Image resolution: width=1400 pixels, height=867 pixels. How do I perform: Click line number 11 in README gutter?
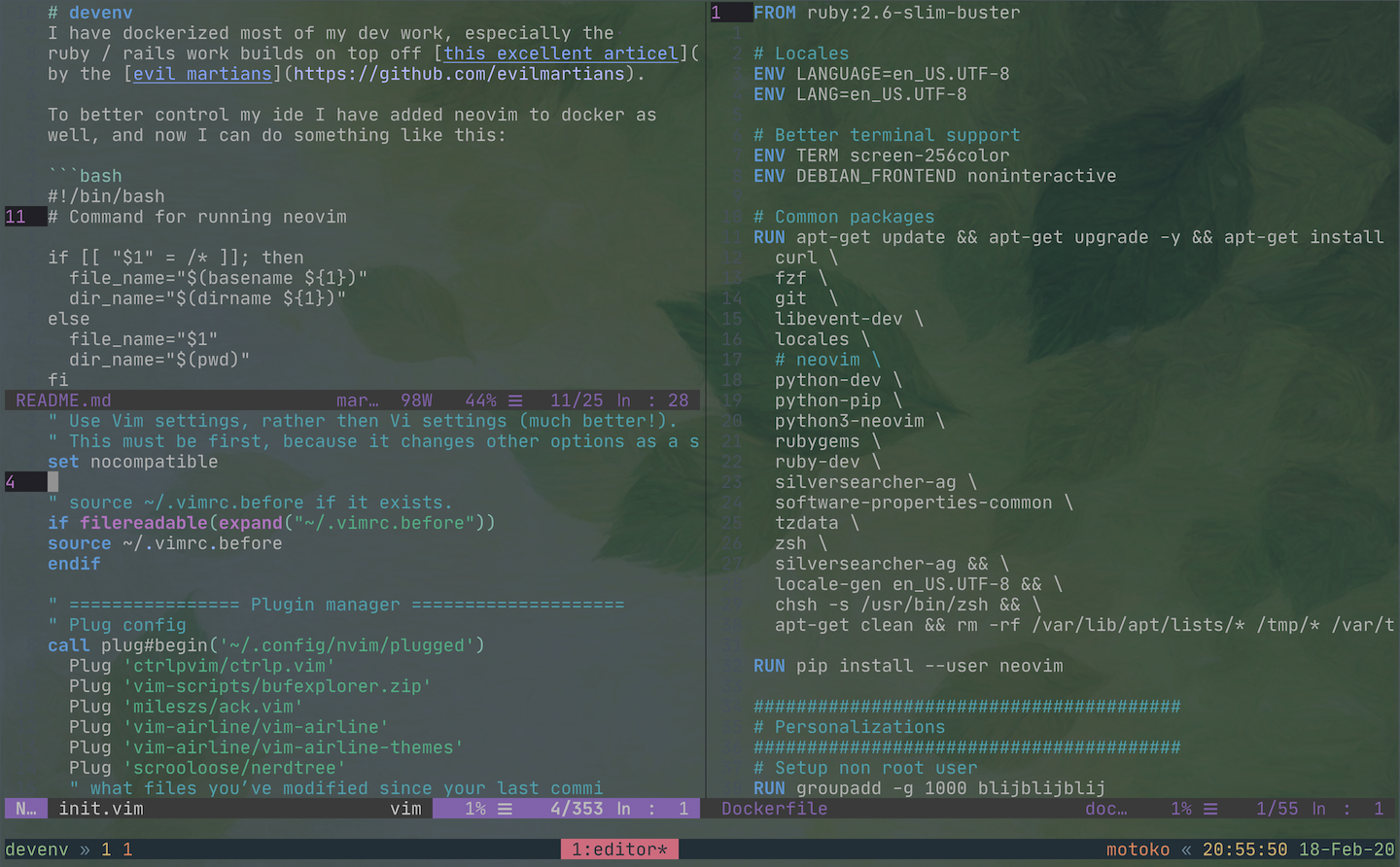tap(16, 217)
